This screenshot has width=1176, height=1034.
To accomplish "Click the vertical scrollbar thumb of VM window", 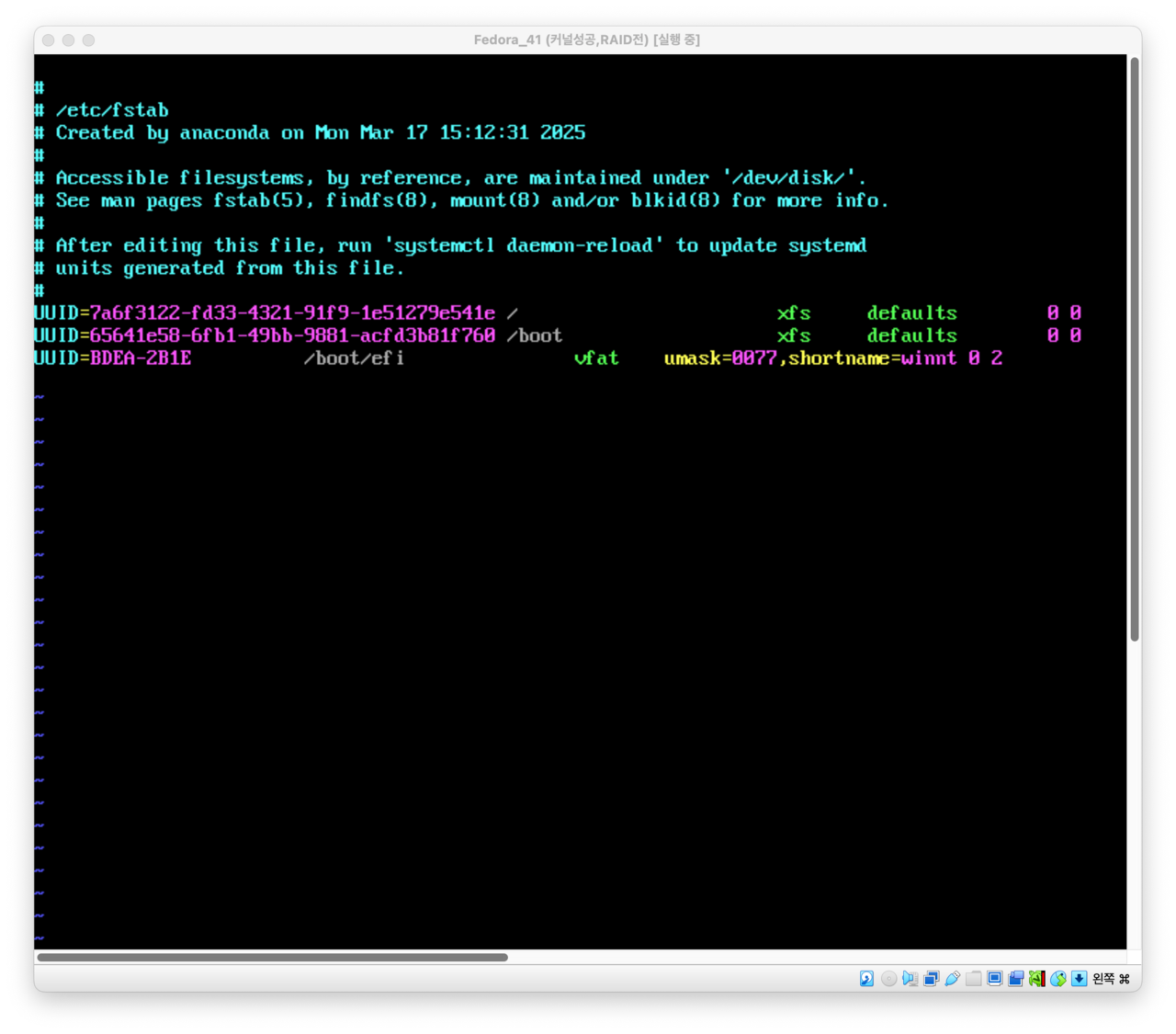I will tap(1135, 349).
